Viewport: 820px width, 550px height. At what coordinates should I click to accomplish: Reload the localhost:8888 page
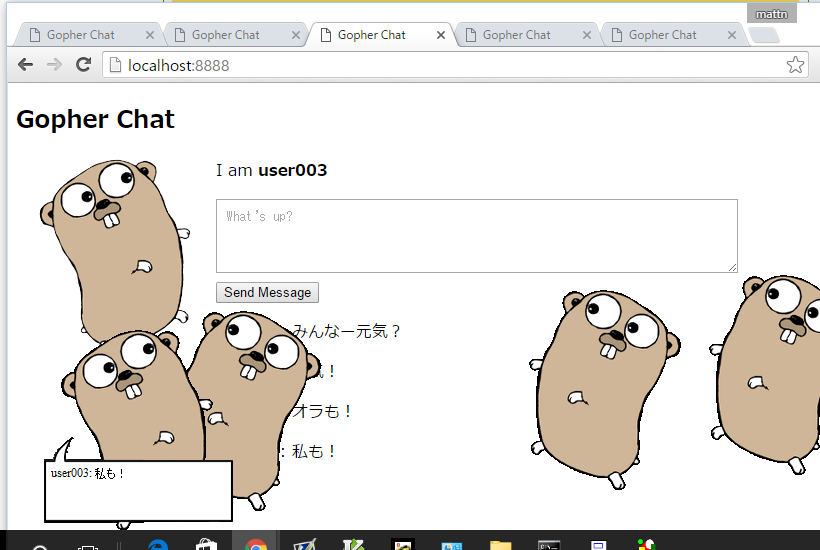click(x=83, y=65)
